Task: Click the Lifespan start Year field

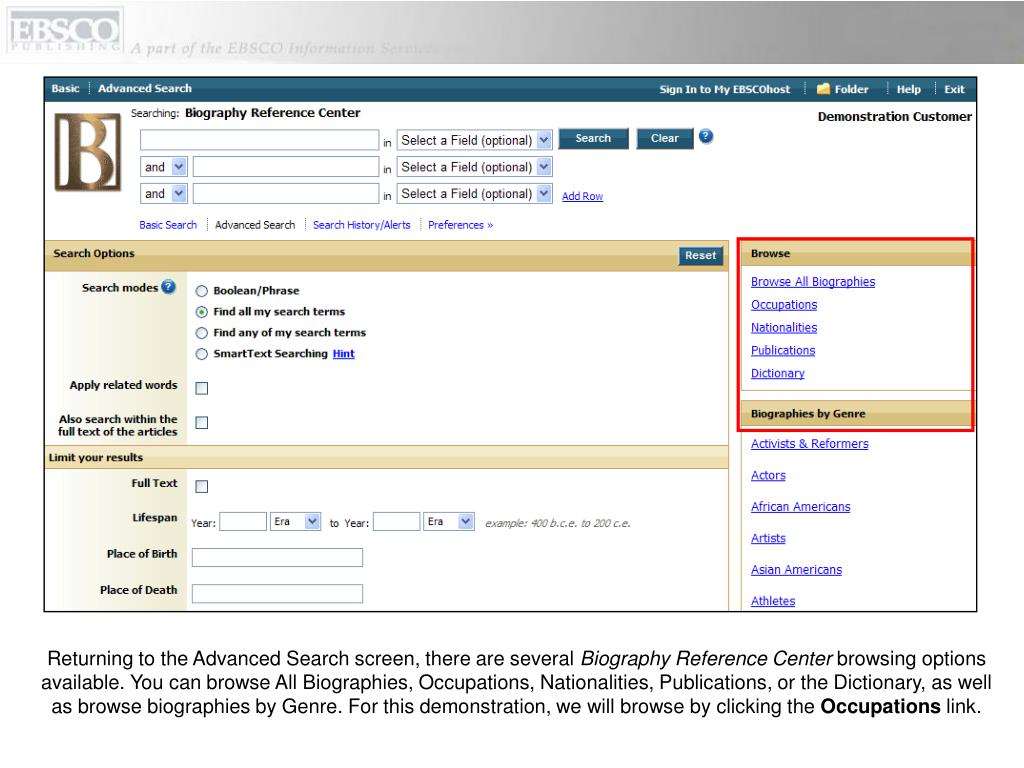Action: pos(243,522)
